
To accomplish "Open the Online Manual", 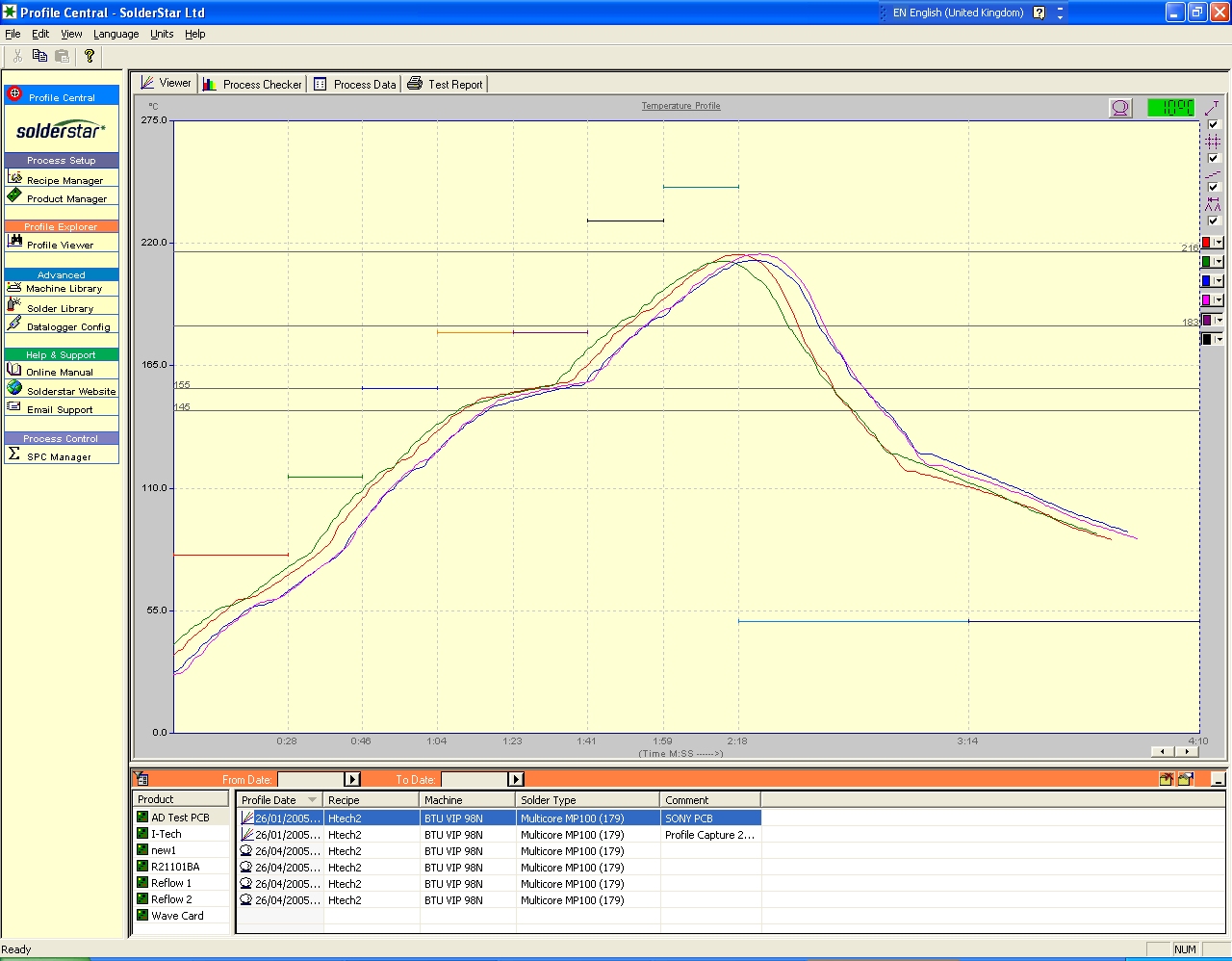I will tap(62, 371).
